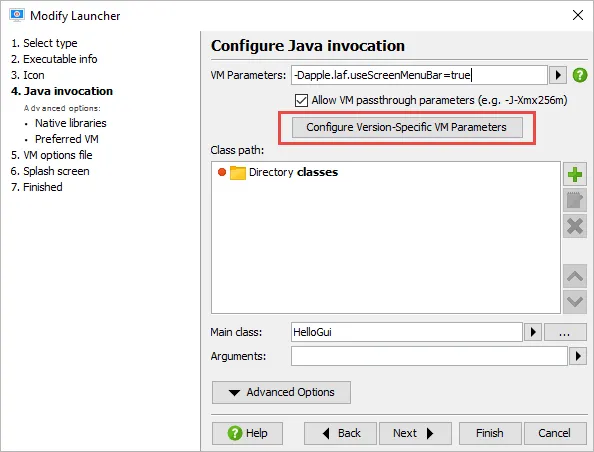Image resolution: width=594 pixels, height=452 pixels.
Task: Open Arguments variable arrow menu
Action: [578, 356]
